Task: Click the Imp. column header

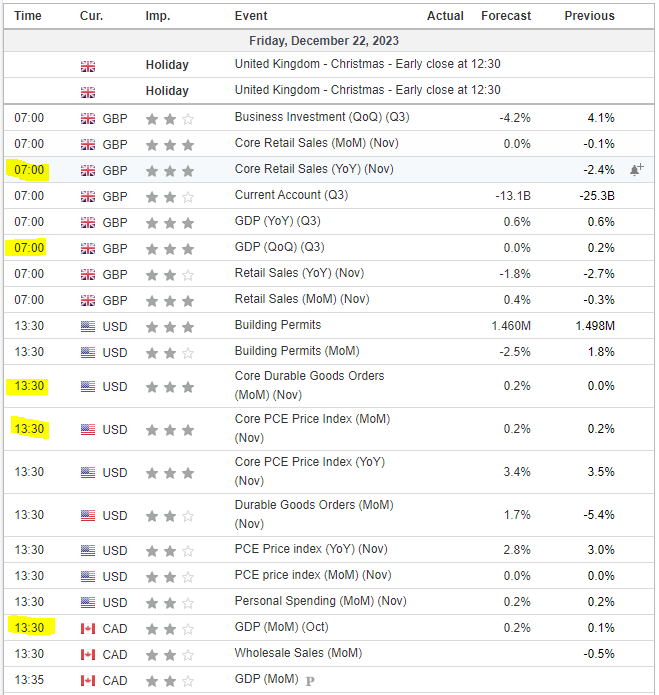Action: tap(157, 15)
